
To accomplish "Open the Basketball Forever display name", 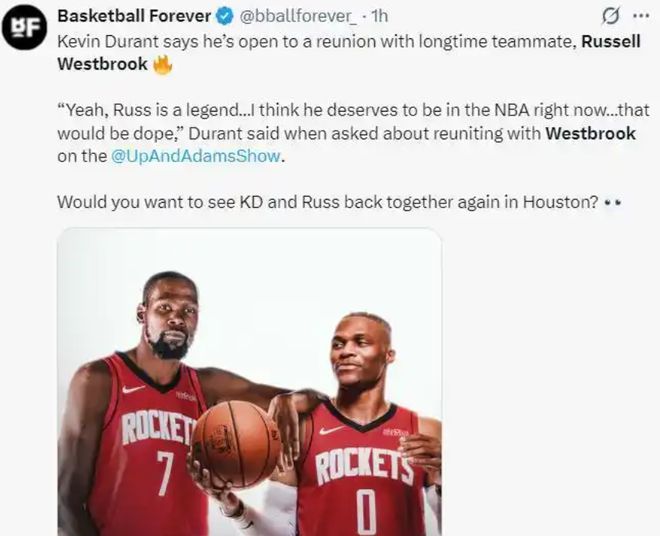I will coord(134,16).
